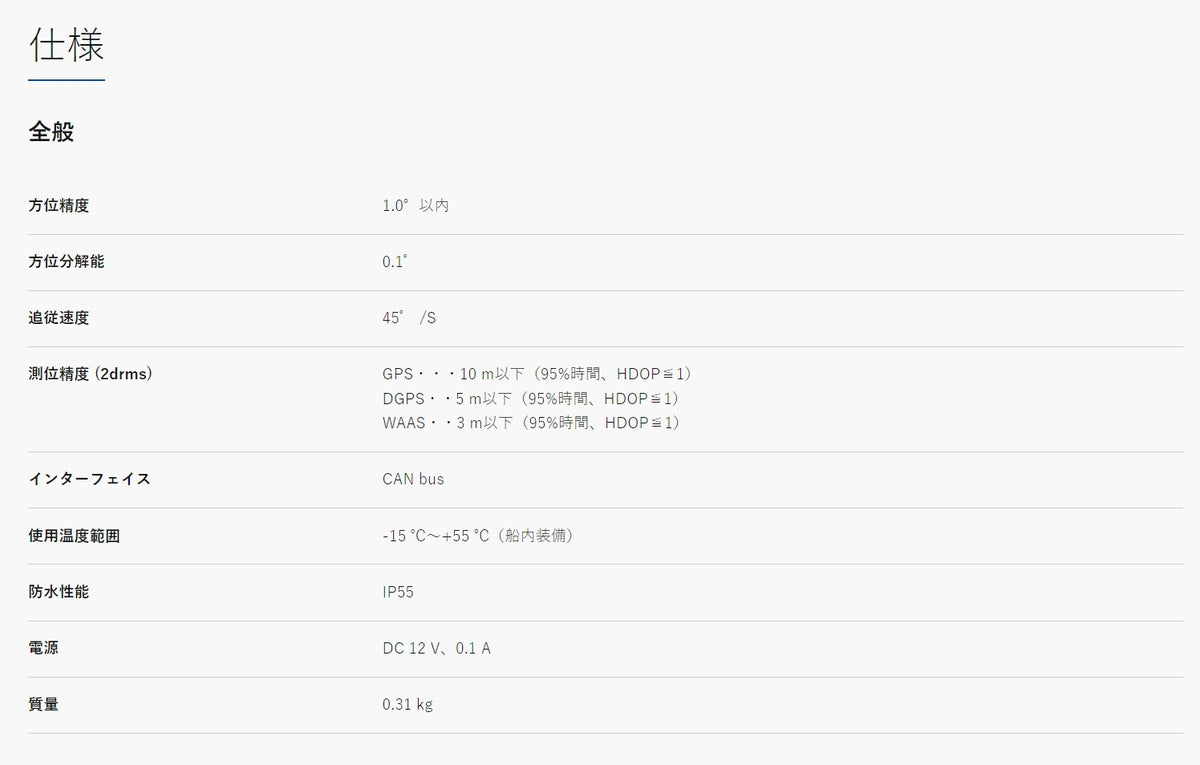Screen dimensions: 1200x765
Task: Click the IP55 waterproof rating value
Action: pos(398,592)
